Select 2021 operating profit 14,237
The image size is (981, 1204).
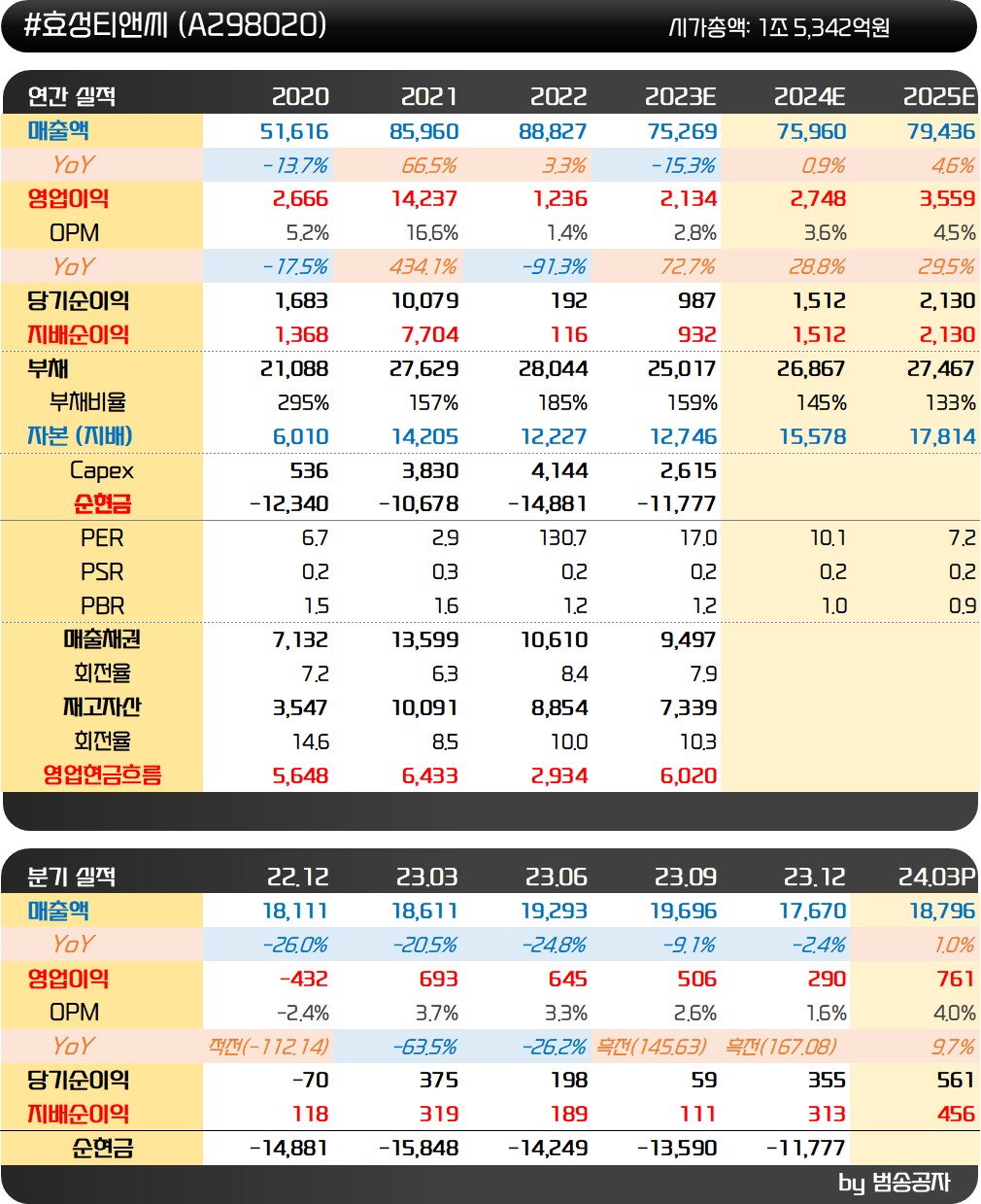(424, 199)
